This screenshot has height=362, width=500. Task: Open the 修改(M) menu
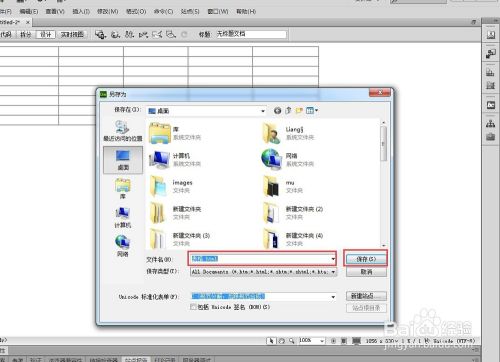(x=107, y=12)
